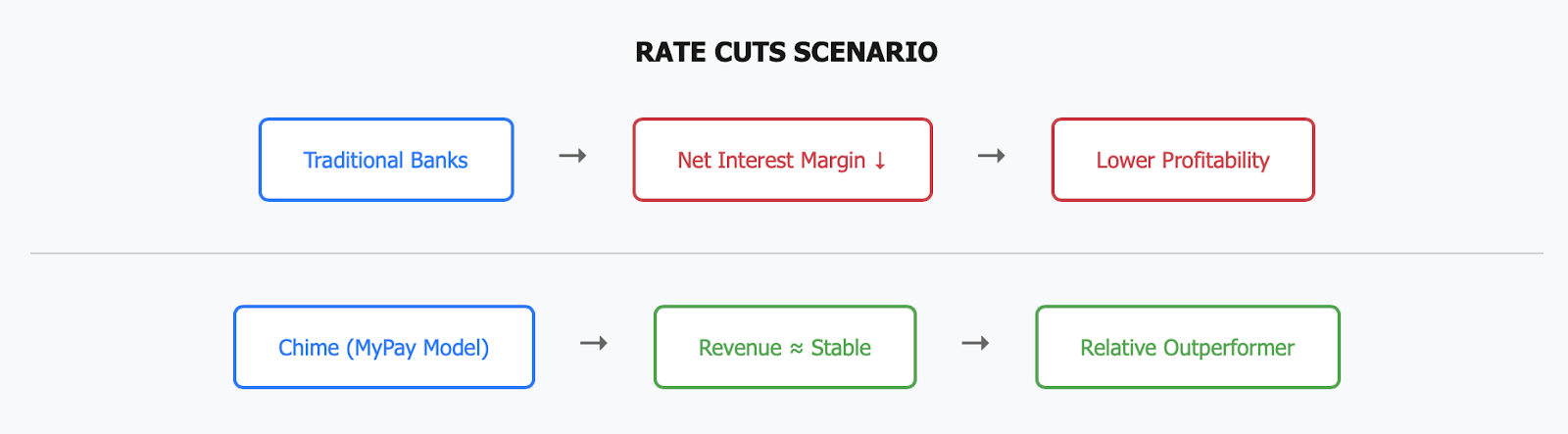The height and width of the screenshot is (434, 1568).
Task: Select the Lower Profitability box
Action: point(1183,160)
